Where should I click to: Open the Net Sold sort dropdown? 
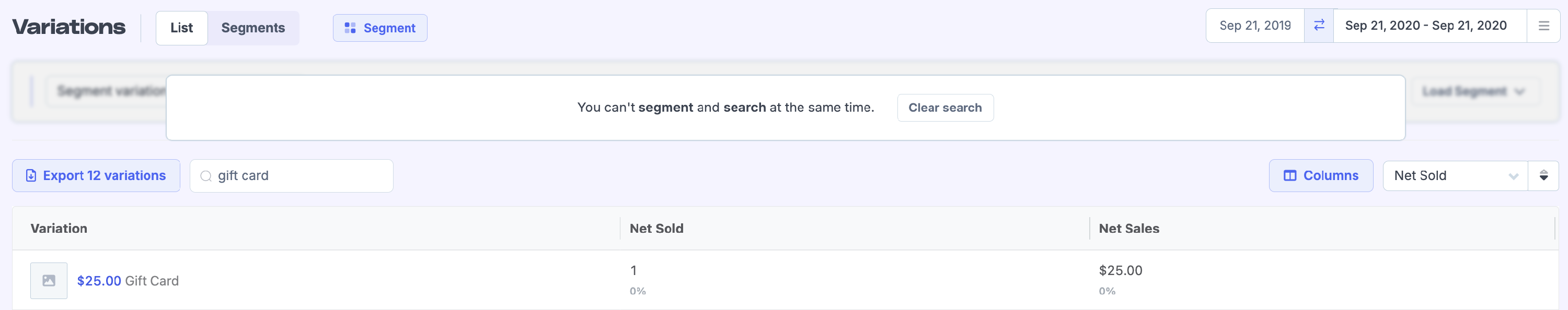tap(1455, 176)
